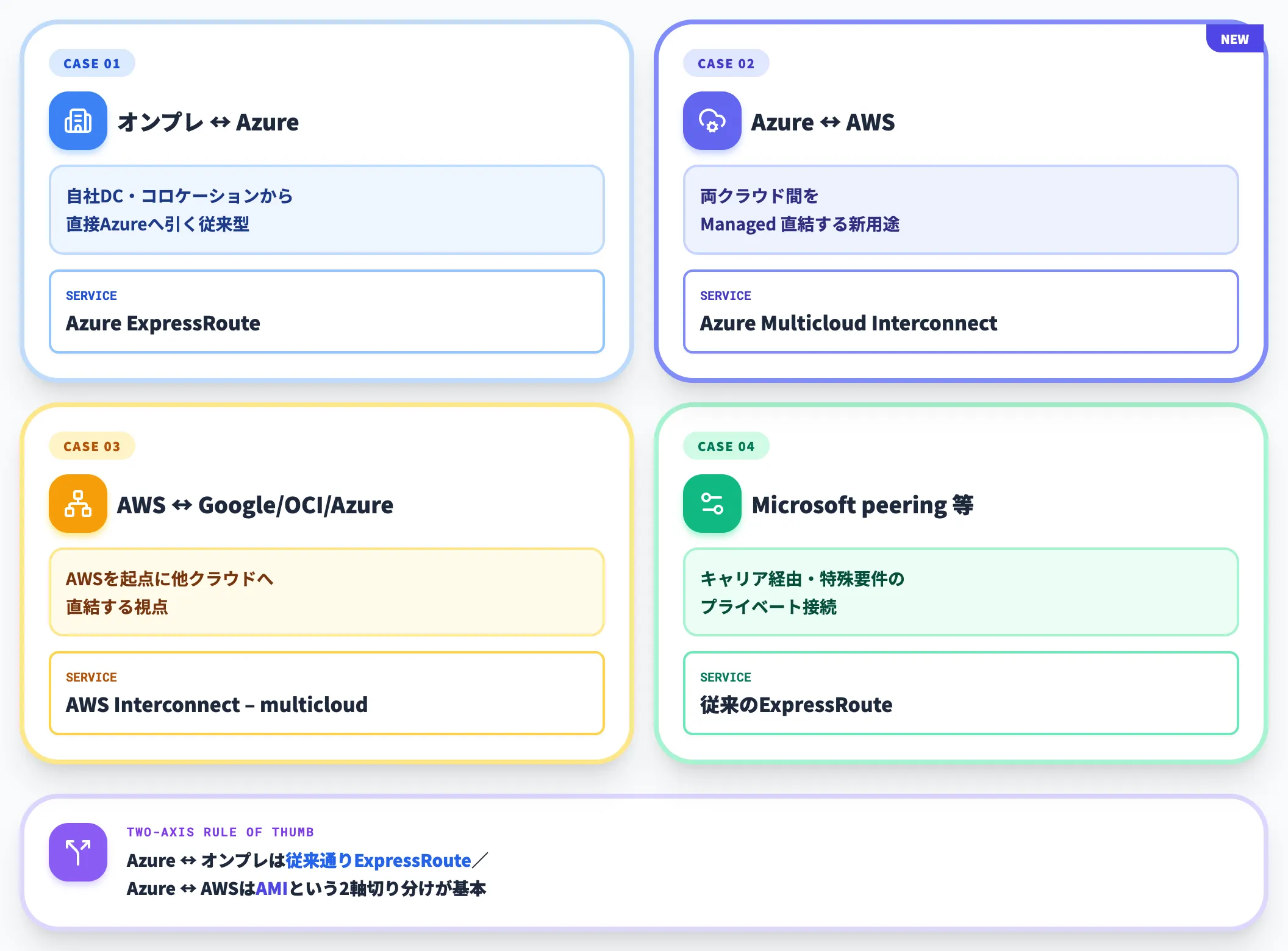The image size is (1288, 951).
Task: Click the キャリア経由・特殊要件の description box
Action: click(961, 592)
